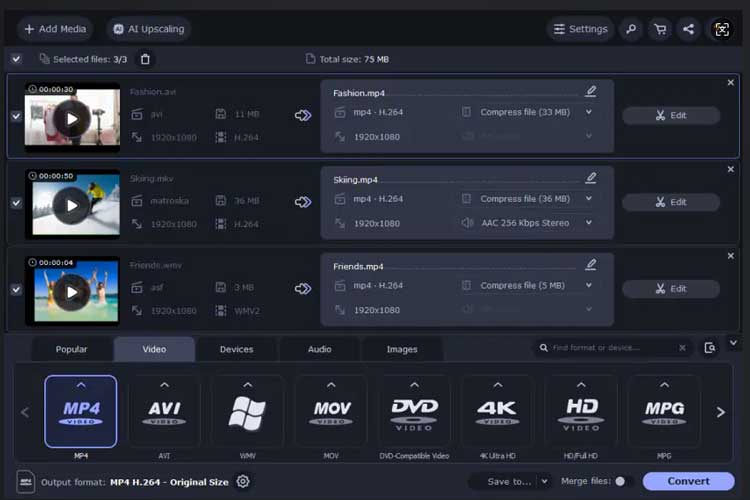Click Edit for the Skiing.mp4 row
The width and height of the screenshot is (750, 500).
coord(671,202)
